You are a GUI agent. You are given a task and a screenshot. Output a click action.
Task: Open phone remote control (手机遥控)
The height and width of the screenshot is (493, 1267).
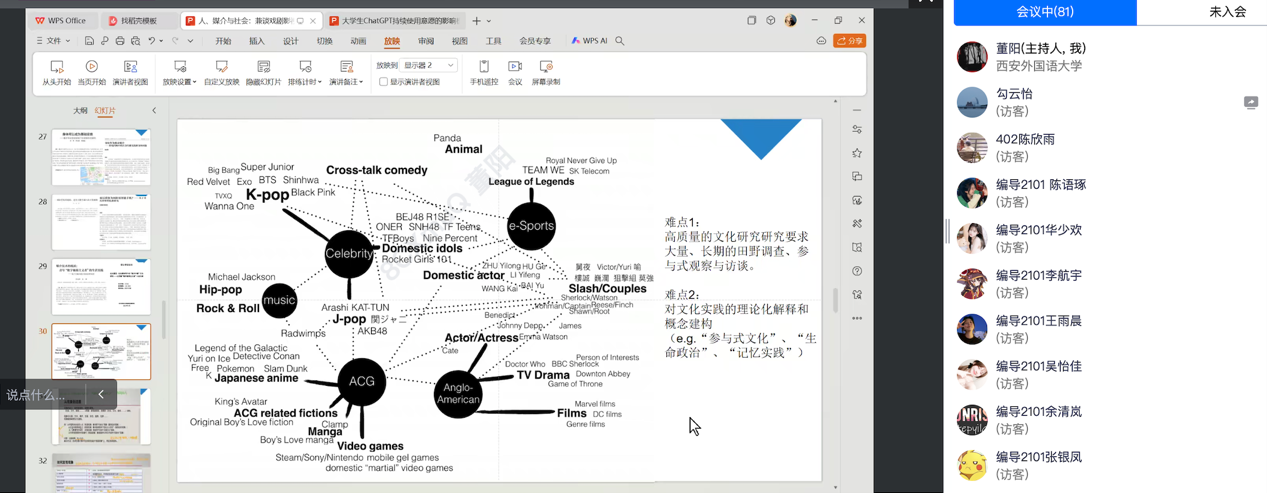(x=484, y=72)
